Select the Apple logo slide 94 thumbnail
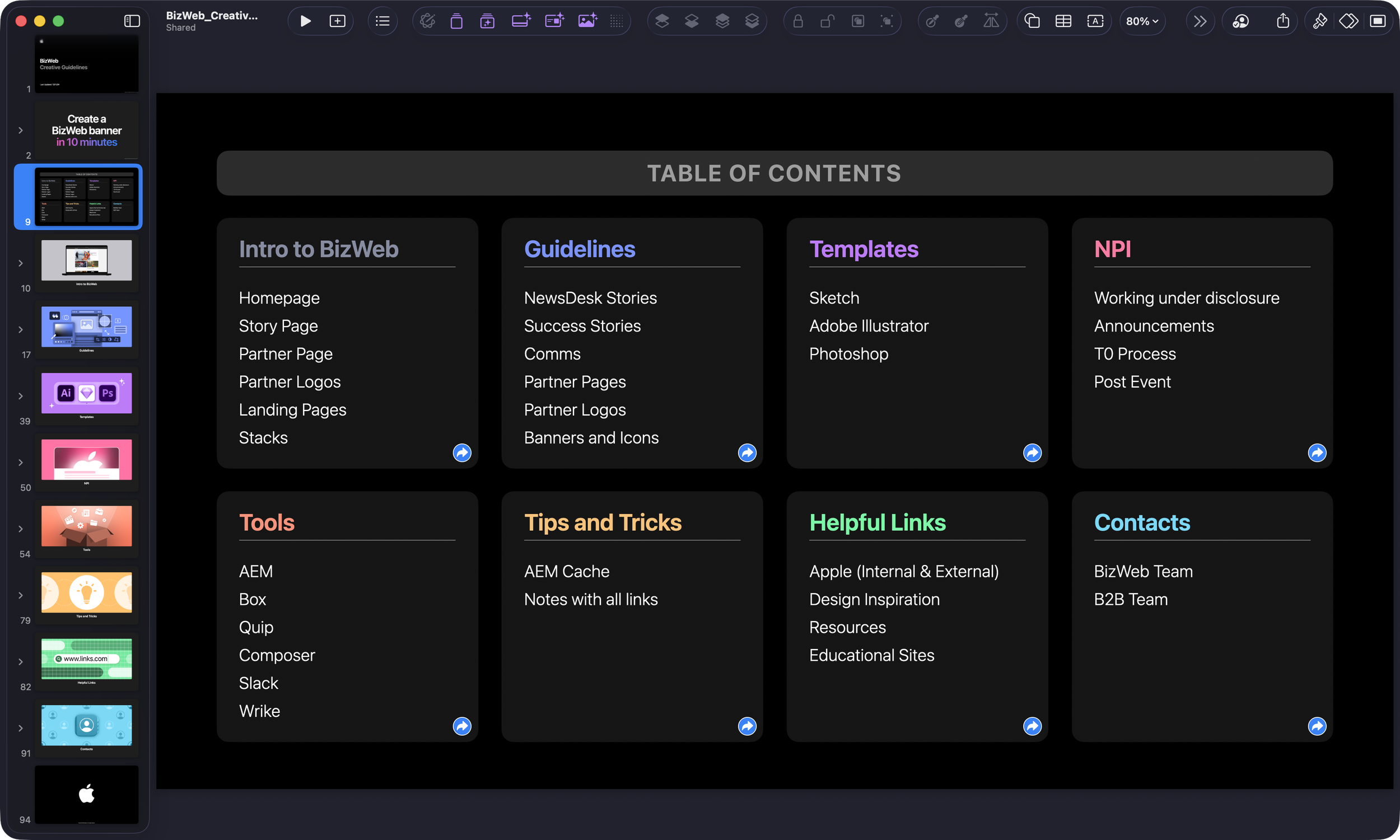The image size is (1400, 840). 87,794
